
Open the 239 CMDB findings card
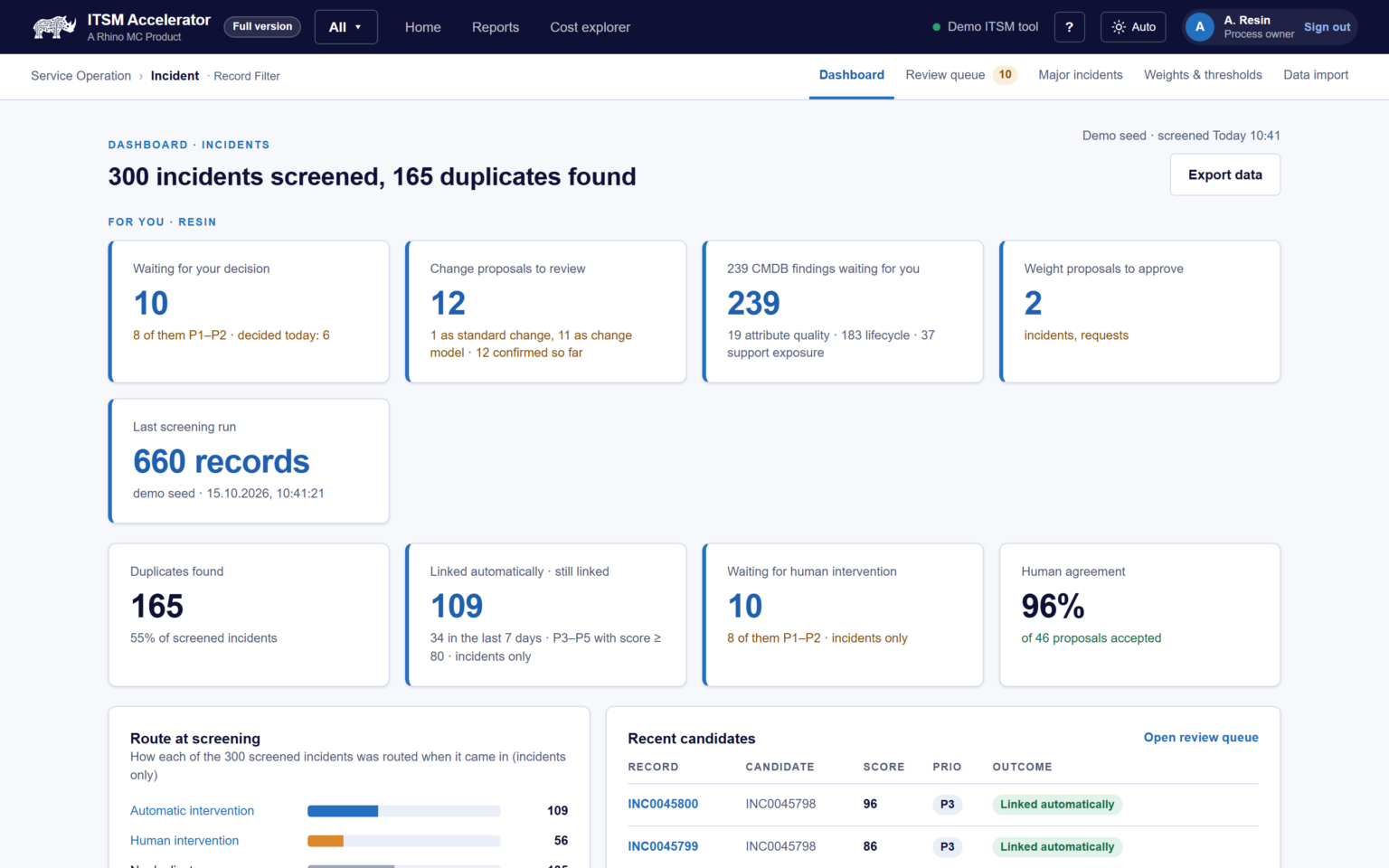click(x=843, y=312)
